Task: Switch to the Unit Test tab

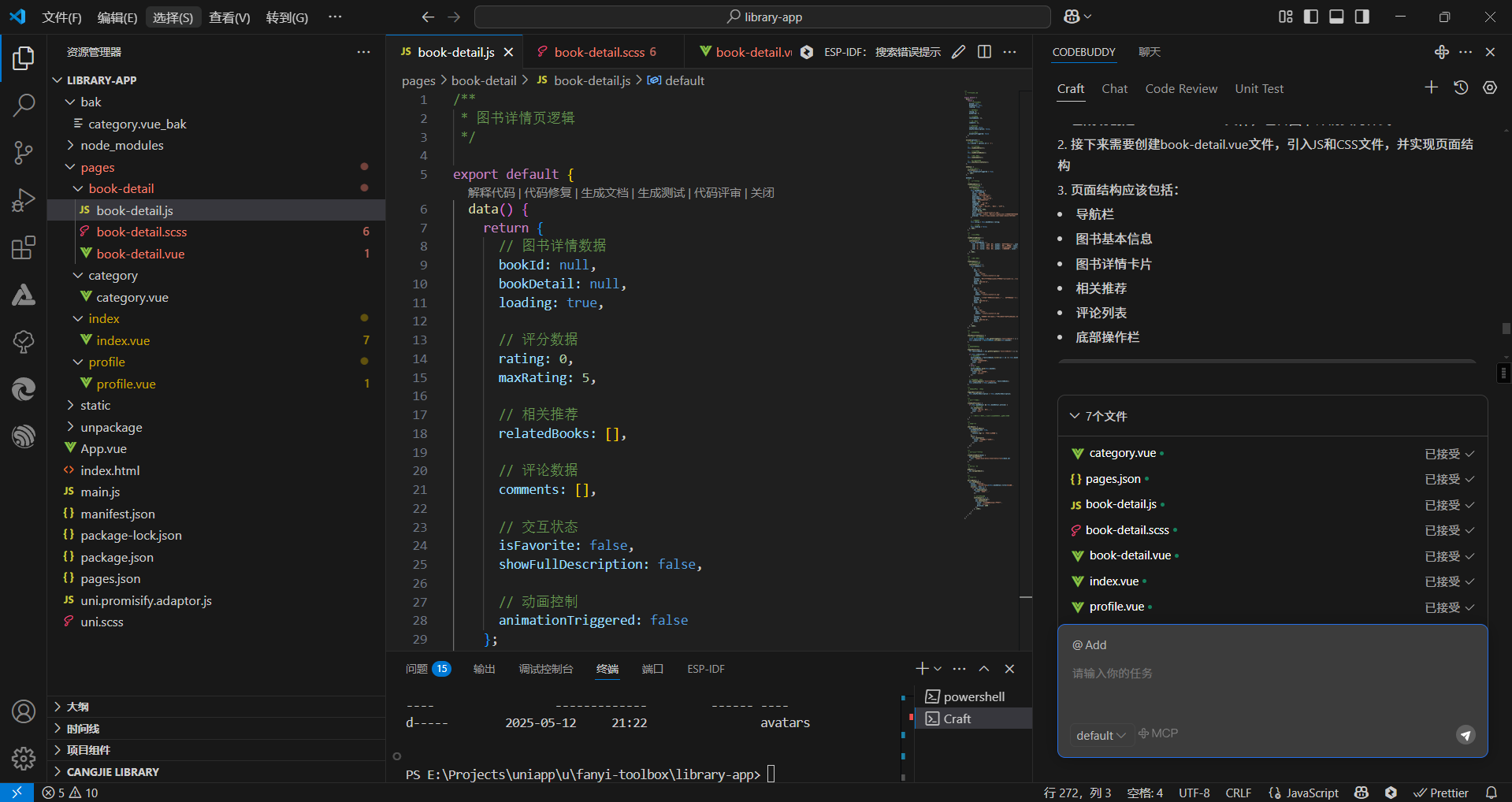Action: pos(1259,89)
